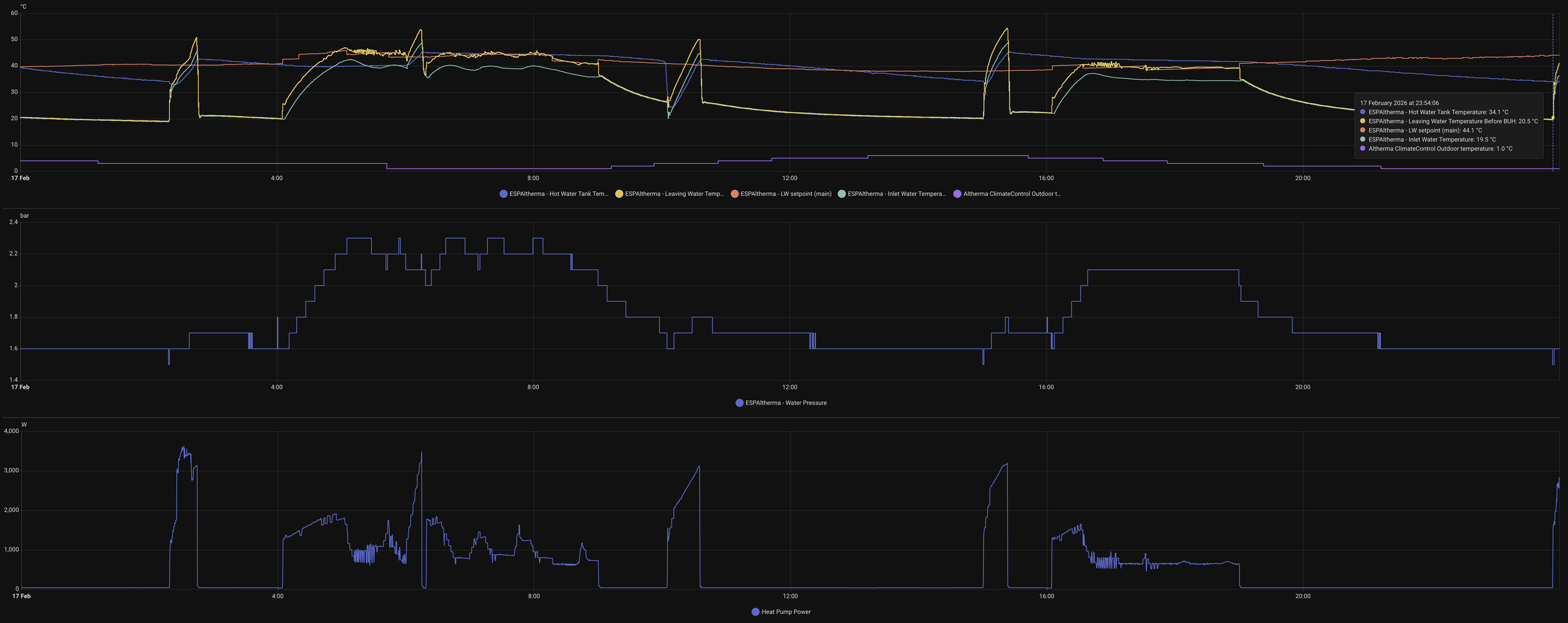Hide the LW setpoint (main) series
Screen dimensions: 1568x623
(x=786, y=194)
